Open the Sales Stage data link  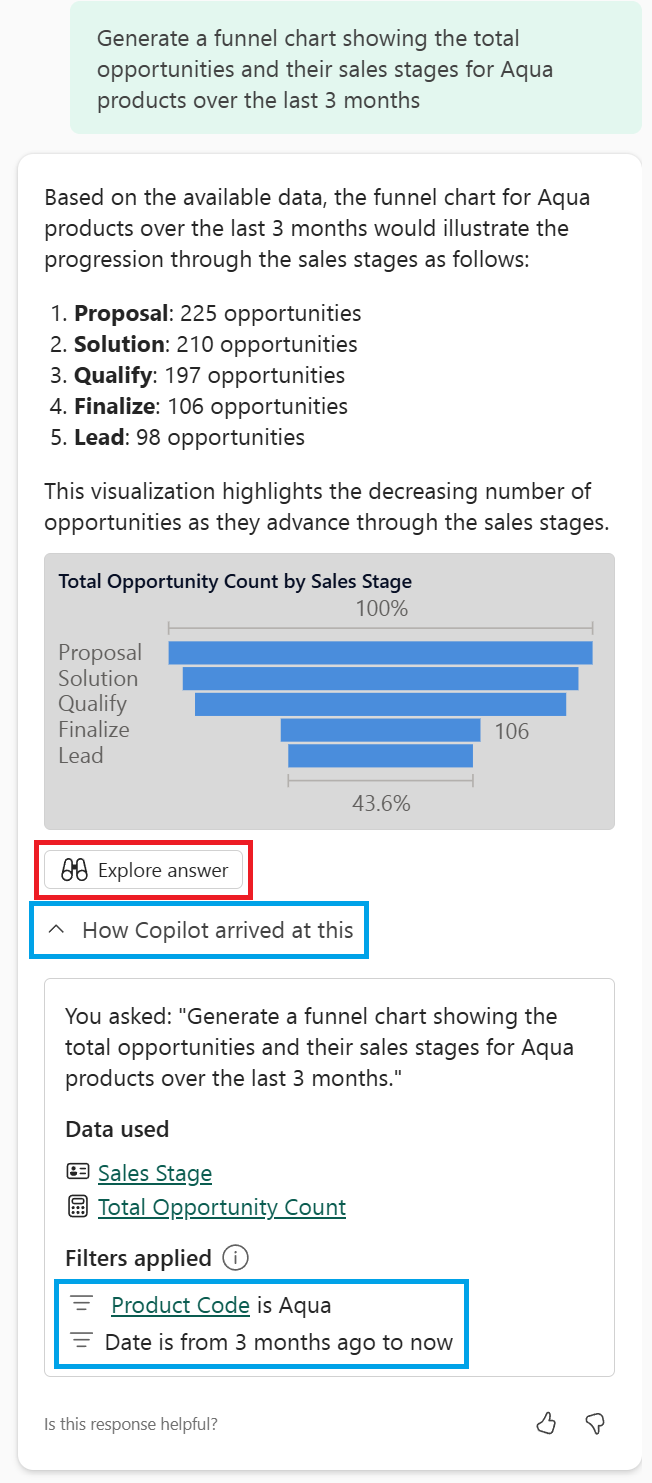pos(155,1173)
